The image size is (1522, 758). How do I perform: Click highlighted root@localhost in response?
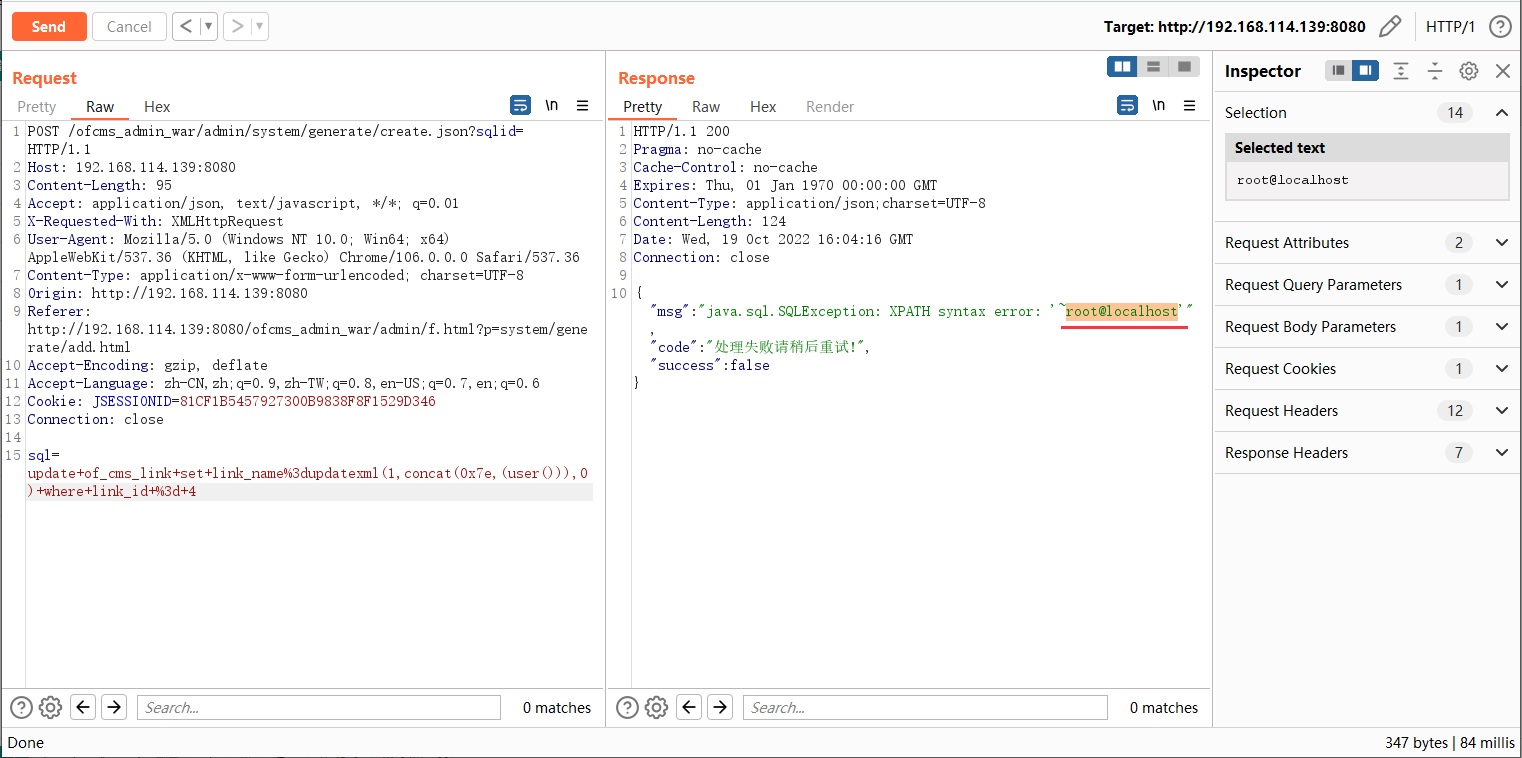coord(1121,312)
